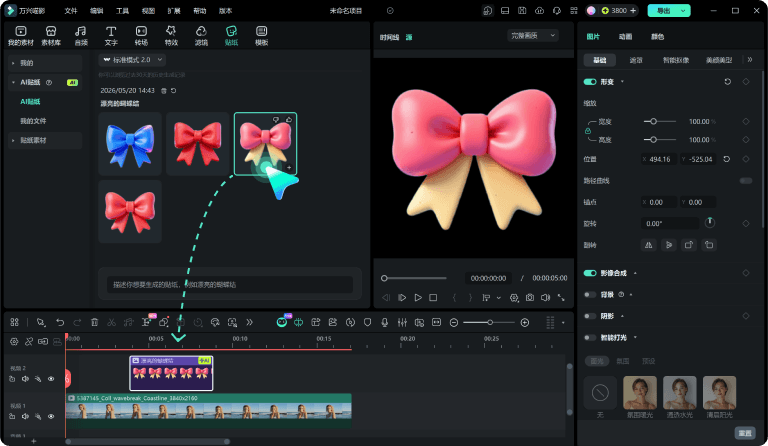The image size is (768, 446).
Task: Click the shield marker icon in timeline toolbar
Action: click(x=367, y=322)
